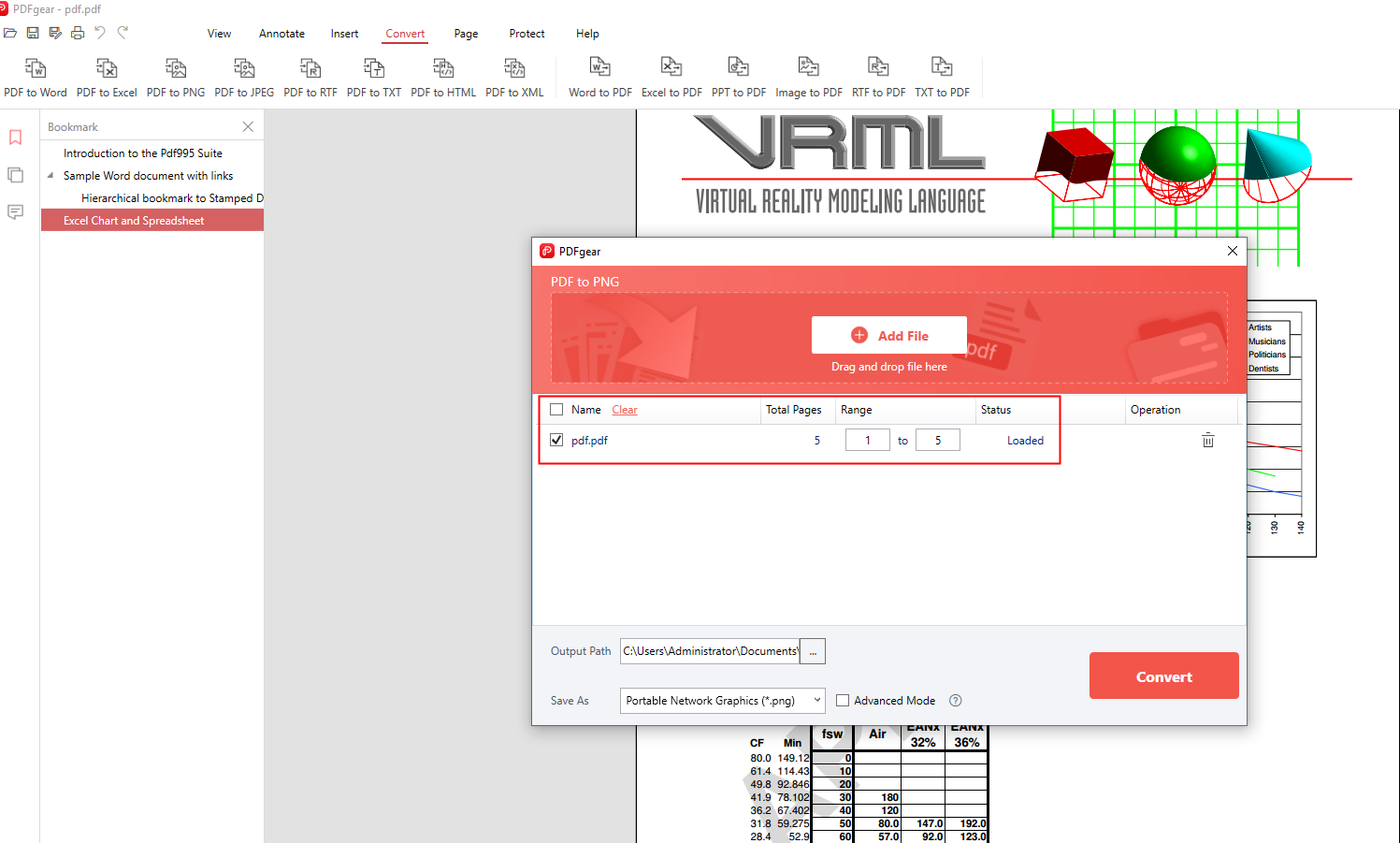The image size is (1400, 843).
Task: Click the Range column header
Action: pos(856,410)
